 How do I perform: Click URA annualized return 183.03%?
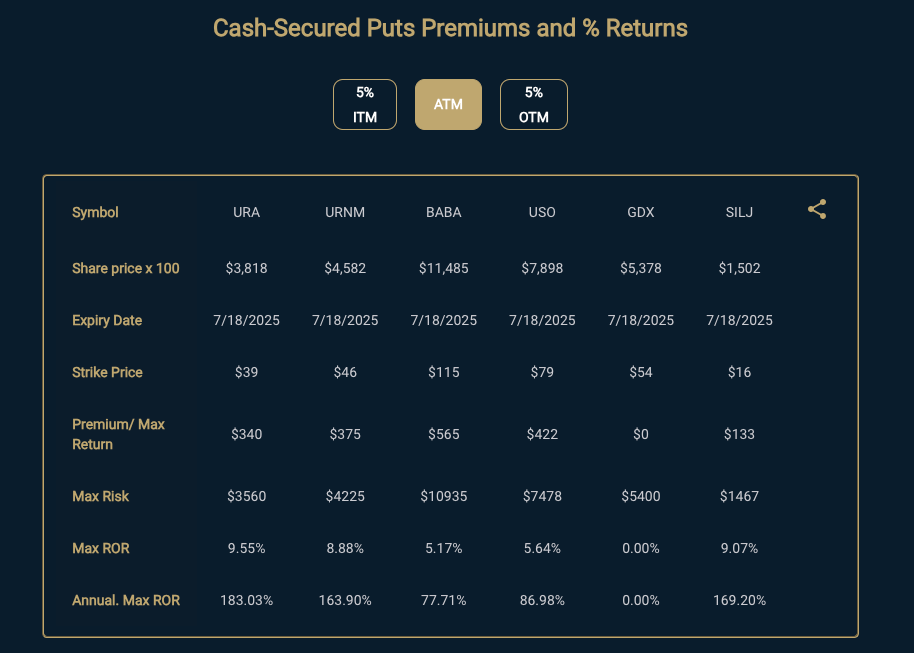[x=247, y=600]
